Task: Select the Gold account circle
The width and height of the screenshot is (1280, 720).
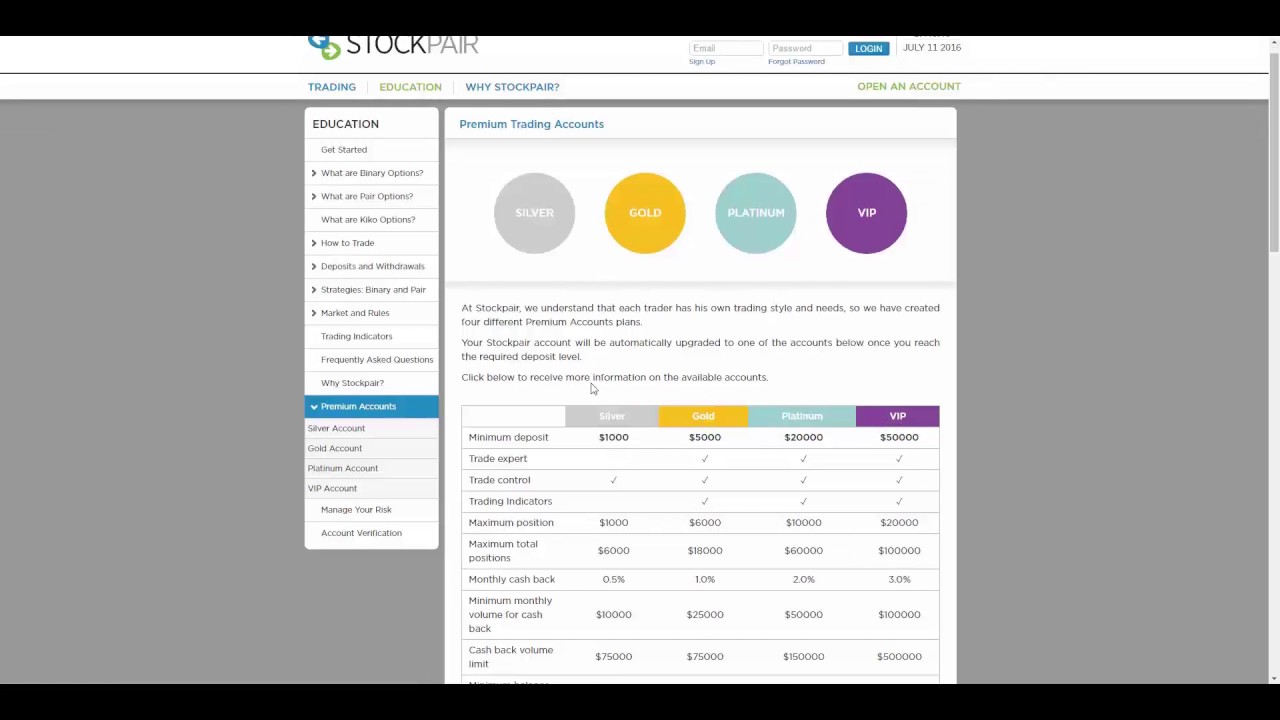Action: (x=645, y=213)
